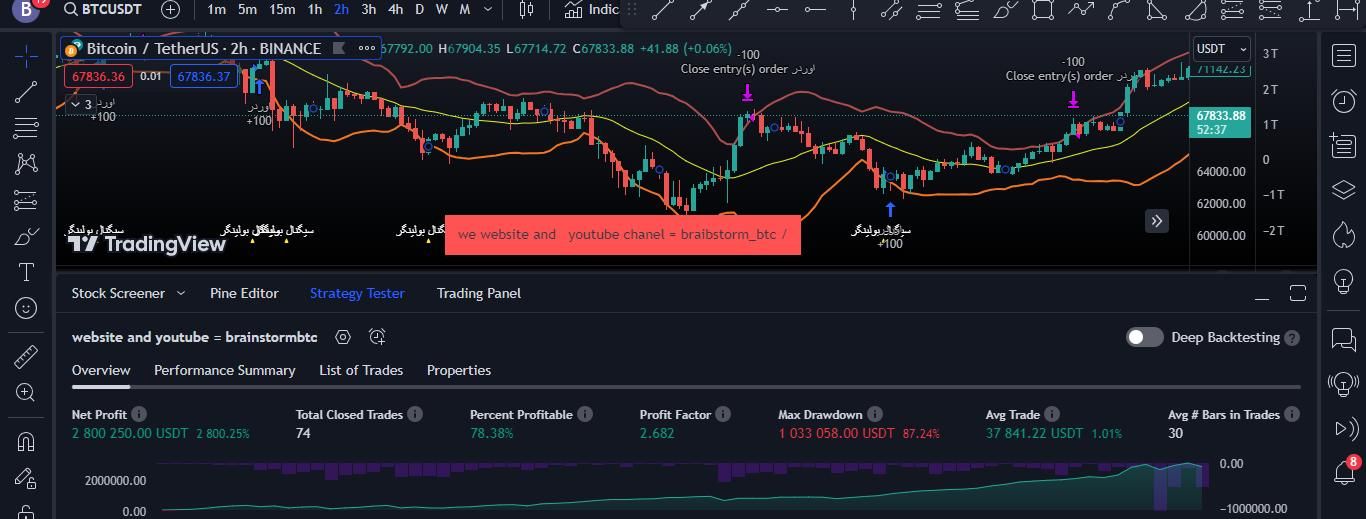Open the Trading Panel tab

(479, 293)
